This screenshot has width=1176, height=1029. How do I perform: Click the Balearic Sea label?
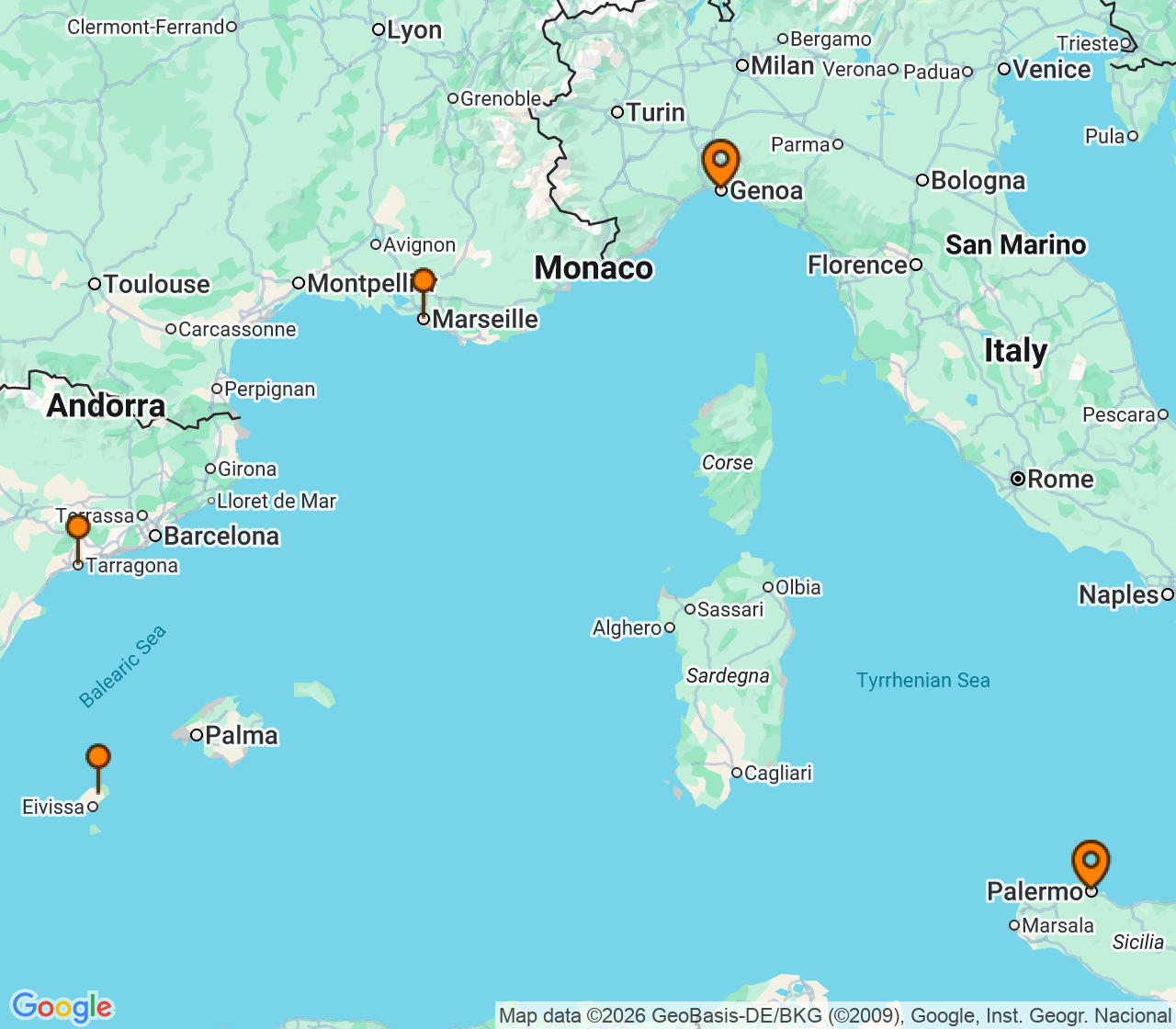click(x=122, y=666)
